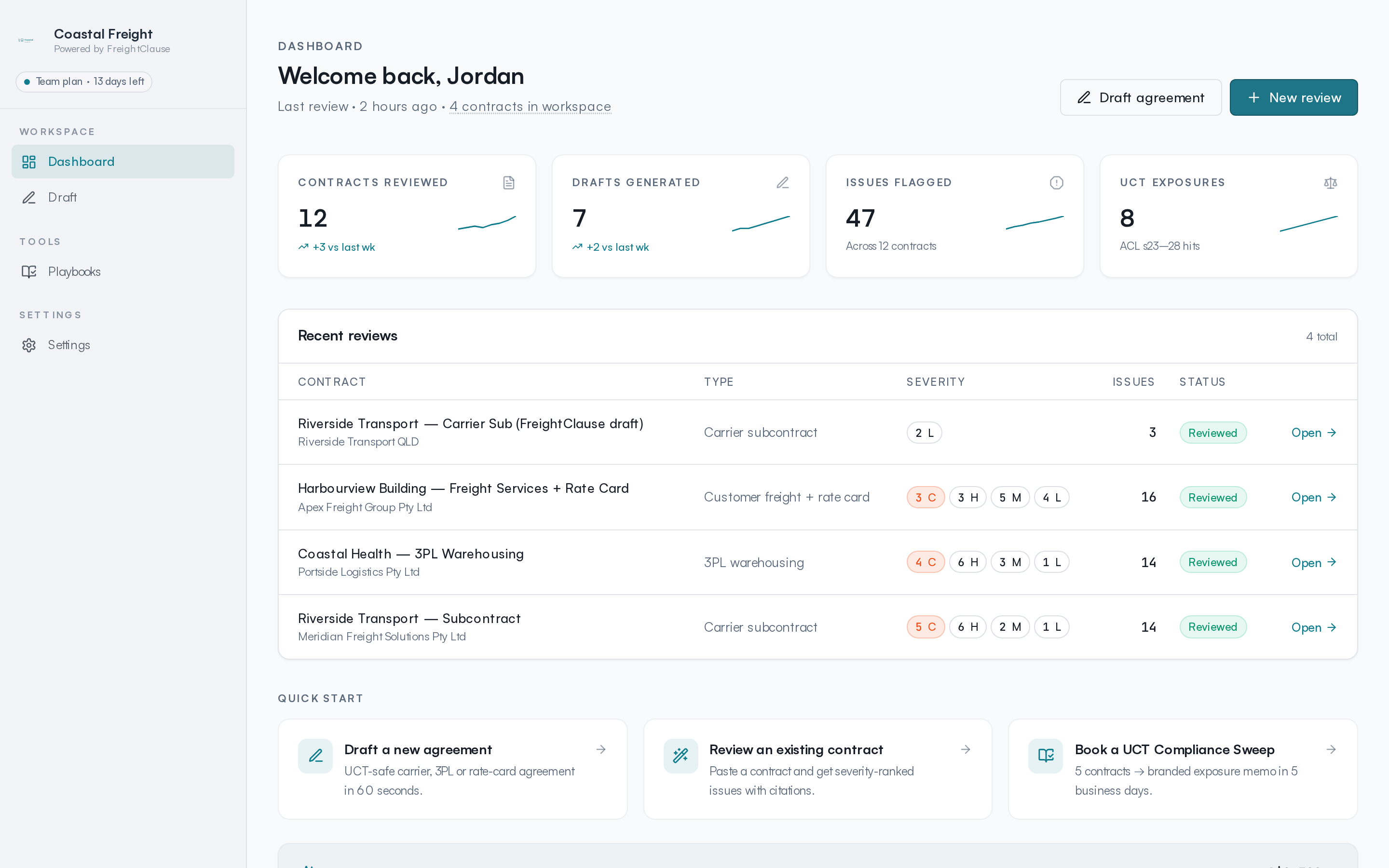Click the Team plan badge
1389x868 pixels.
(x=84, y=81)
